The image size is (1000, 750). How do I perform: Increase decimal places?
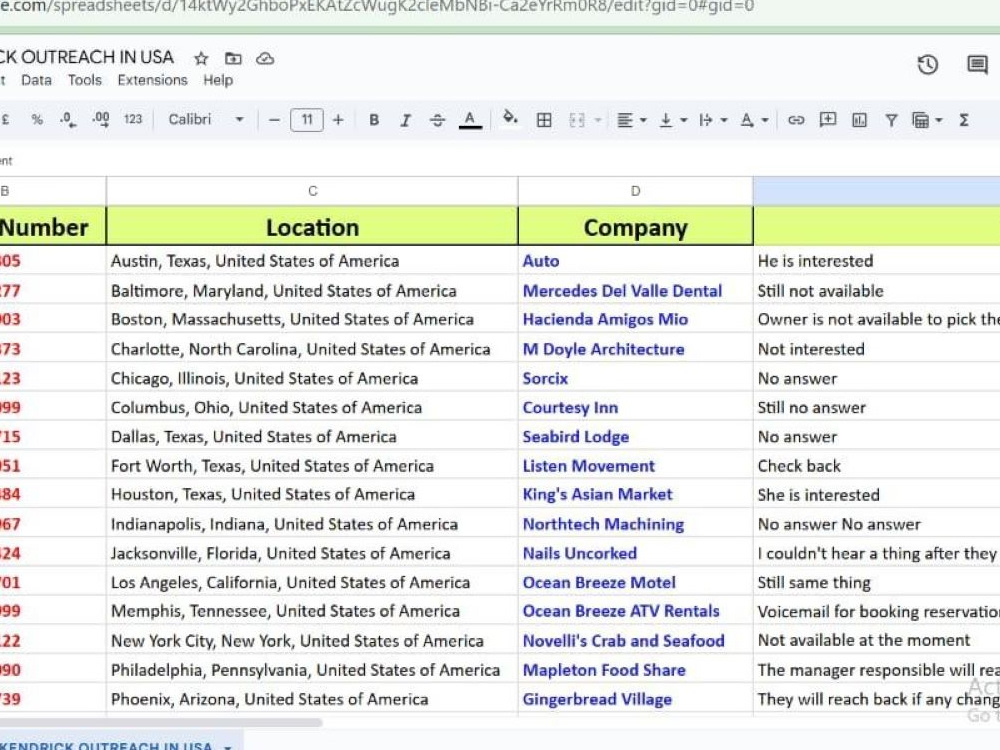pyautogui.click(x=101, y=119)
